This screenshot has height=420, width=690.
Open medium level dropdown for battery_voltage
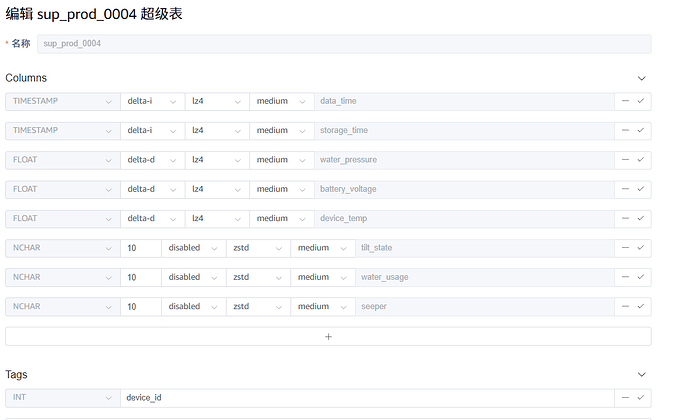(x=282, y=189)
